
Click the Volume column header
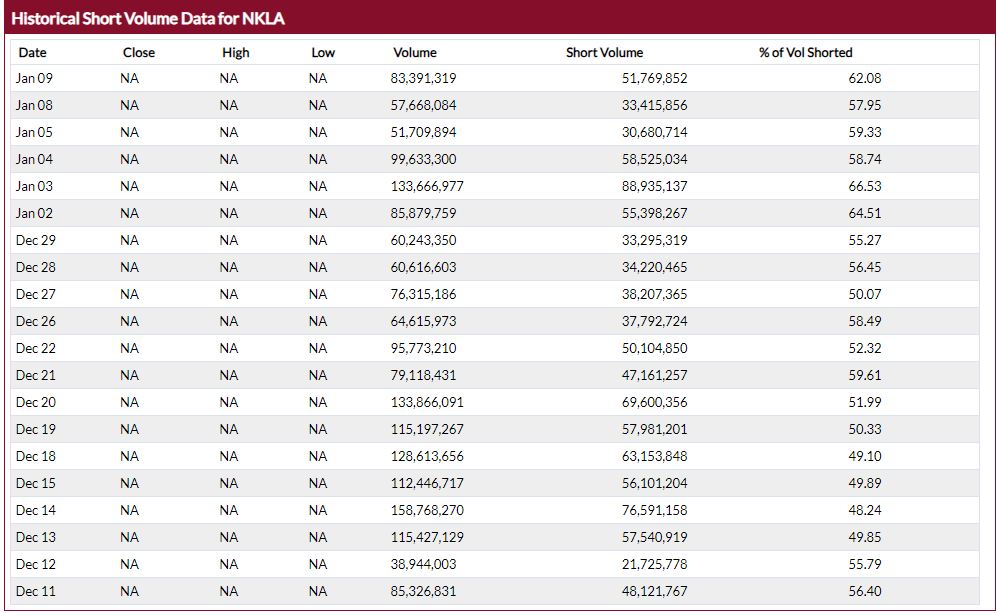pos(415,53)
